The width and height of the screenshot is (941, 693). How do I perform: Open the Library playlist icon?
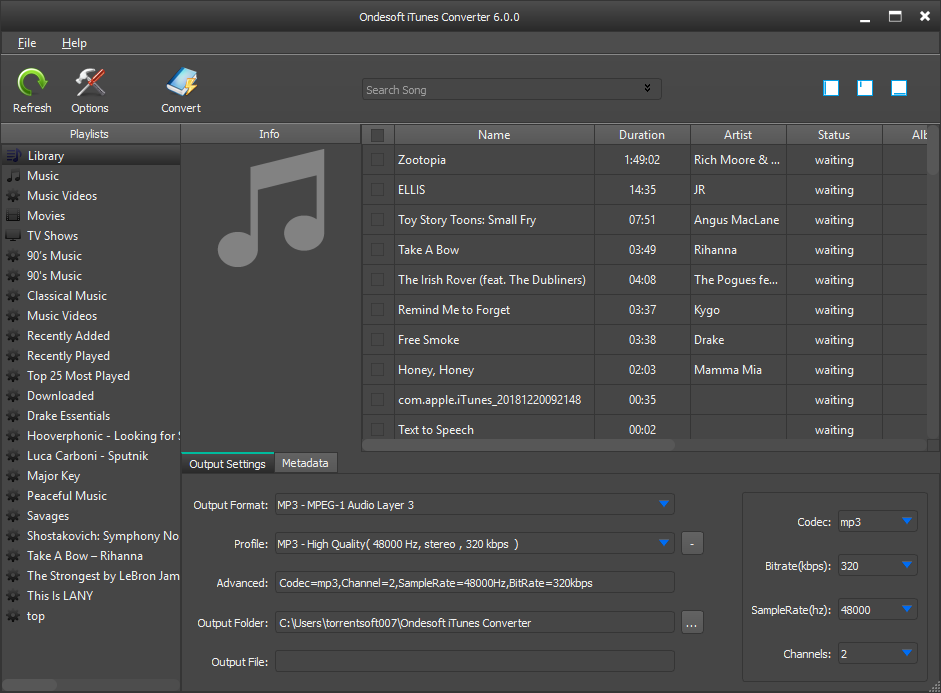pos(13,156)
